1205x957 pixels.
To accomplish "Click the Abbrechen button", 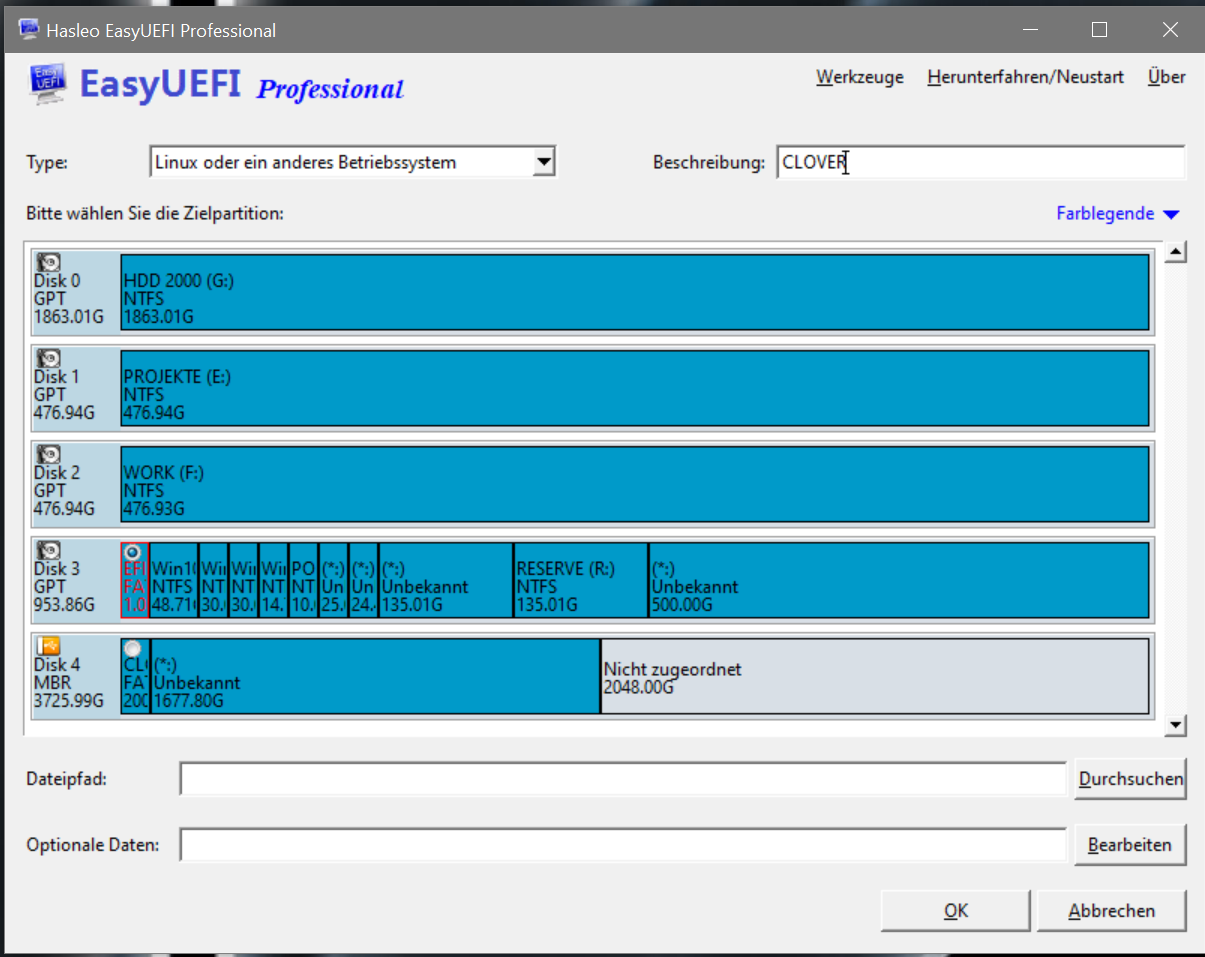I will [x=1112, y=911].
